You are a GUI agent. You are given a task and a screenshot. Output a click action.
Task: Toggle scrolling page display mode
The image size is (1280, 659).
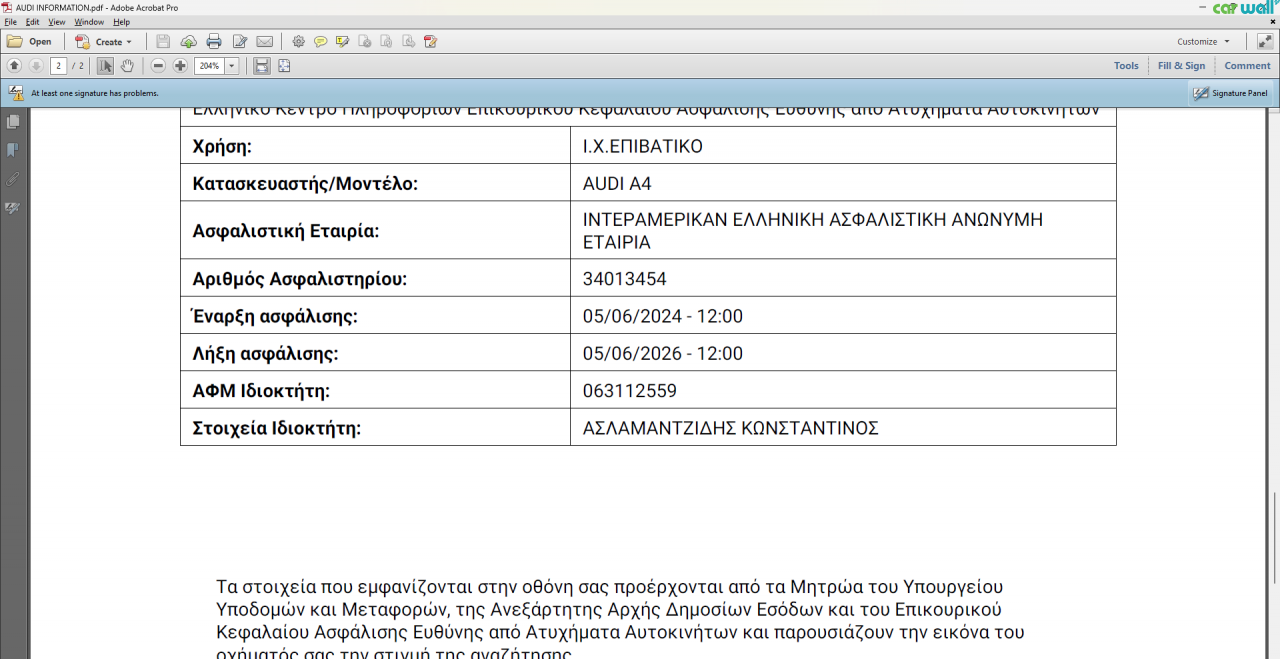[x=262, y=66]
